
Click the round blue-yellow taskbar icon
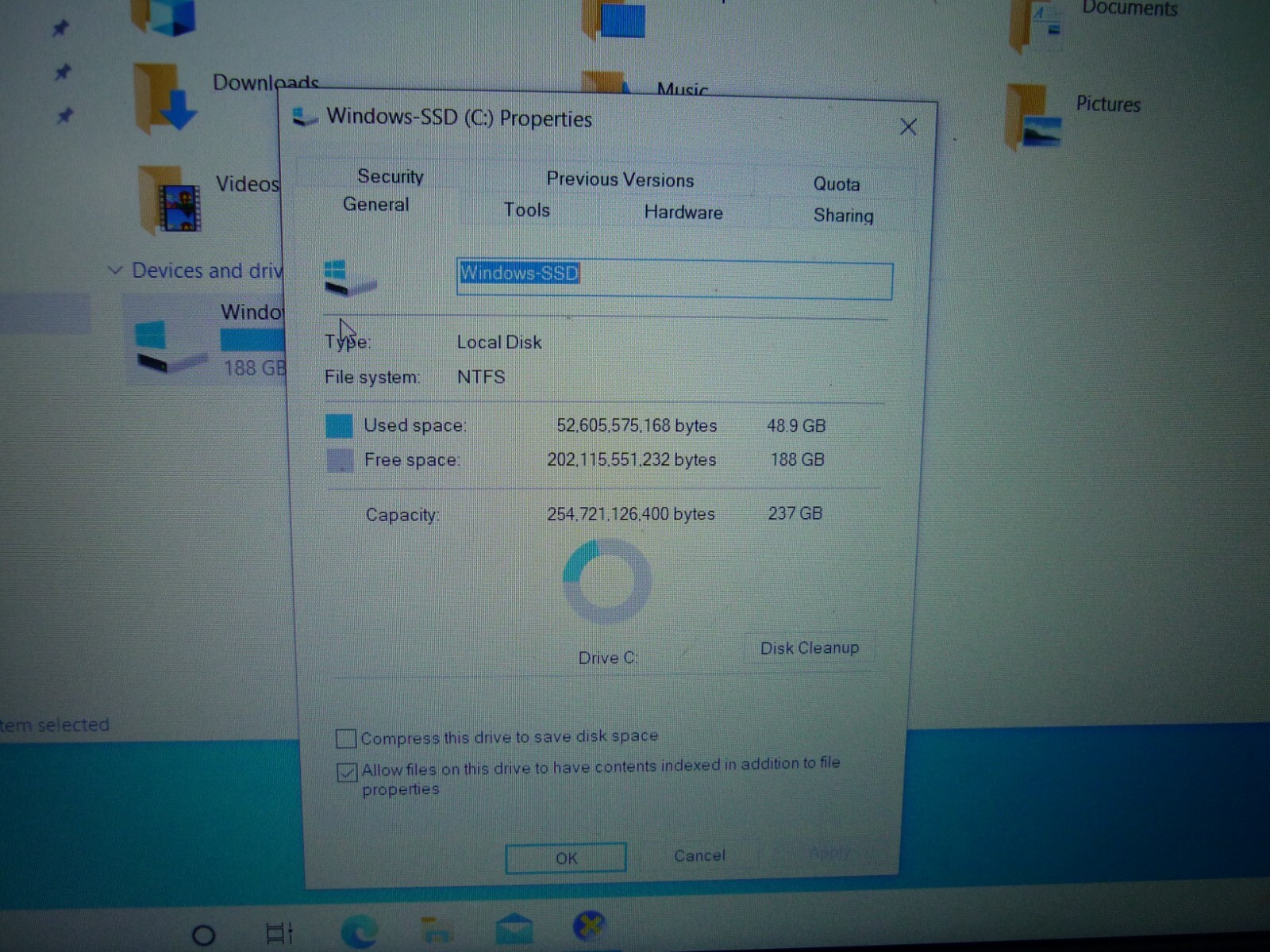589,925
